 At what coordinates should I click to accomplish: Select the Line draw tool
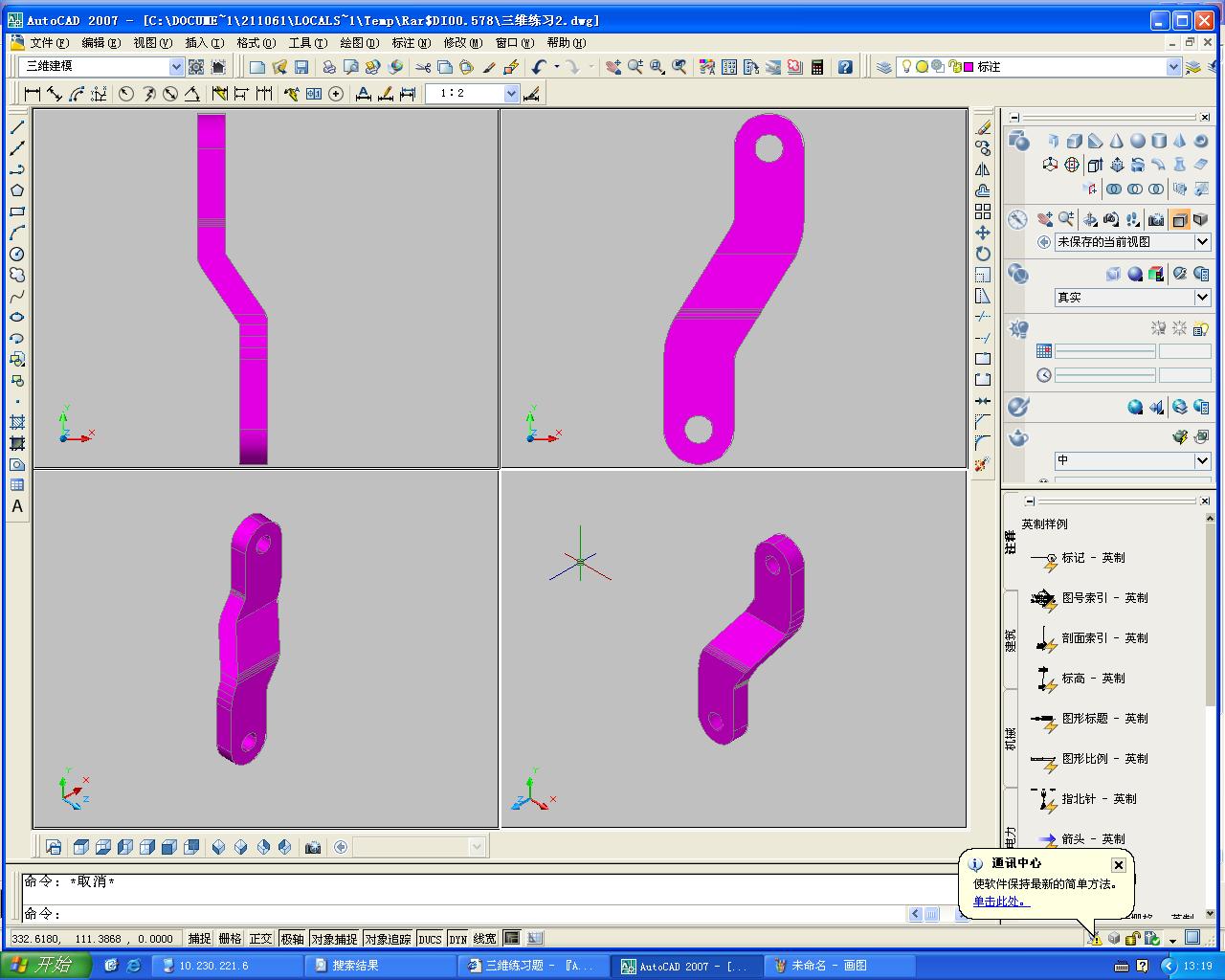pyautogui.click(x=17, y=127)
